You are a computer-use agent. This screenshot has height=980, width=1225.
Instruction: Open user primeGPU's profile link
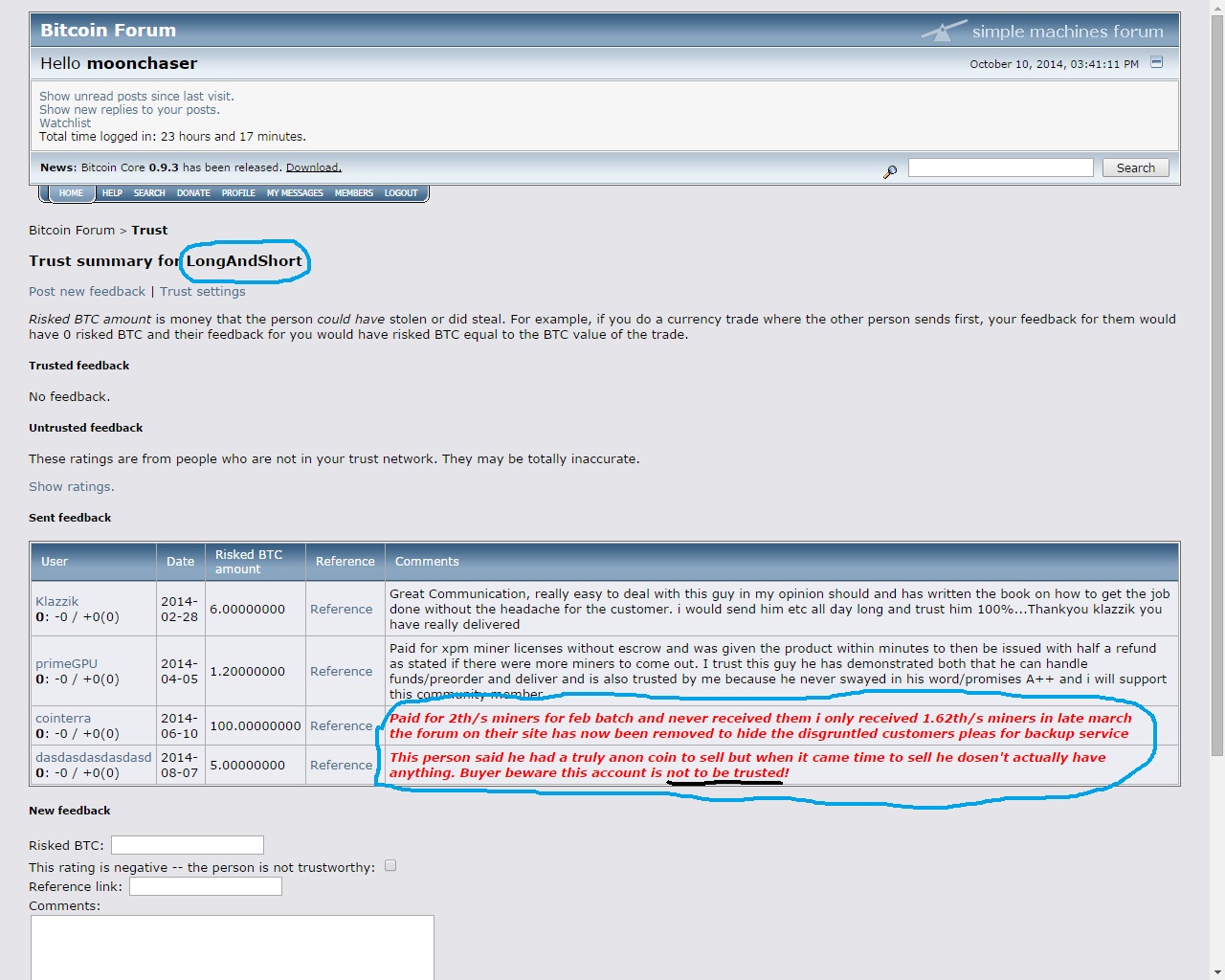(x=66, y=663)
